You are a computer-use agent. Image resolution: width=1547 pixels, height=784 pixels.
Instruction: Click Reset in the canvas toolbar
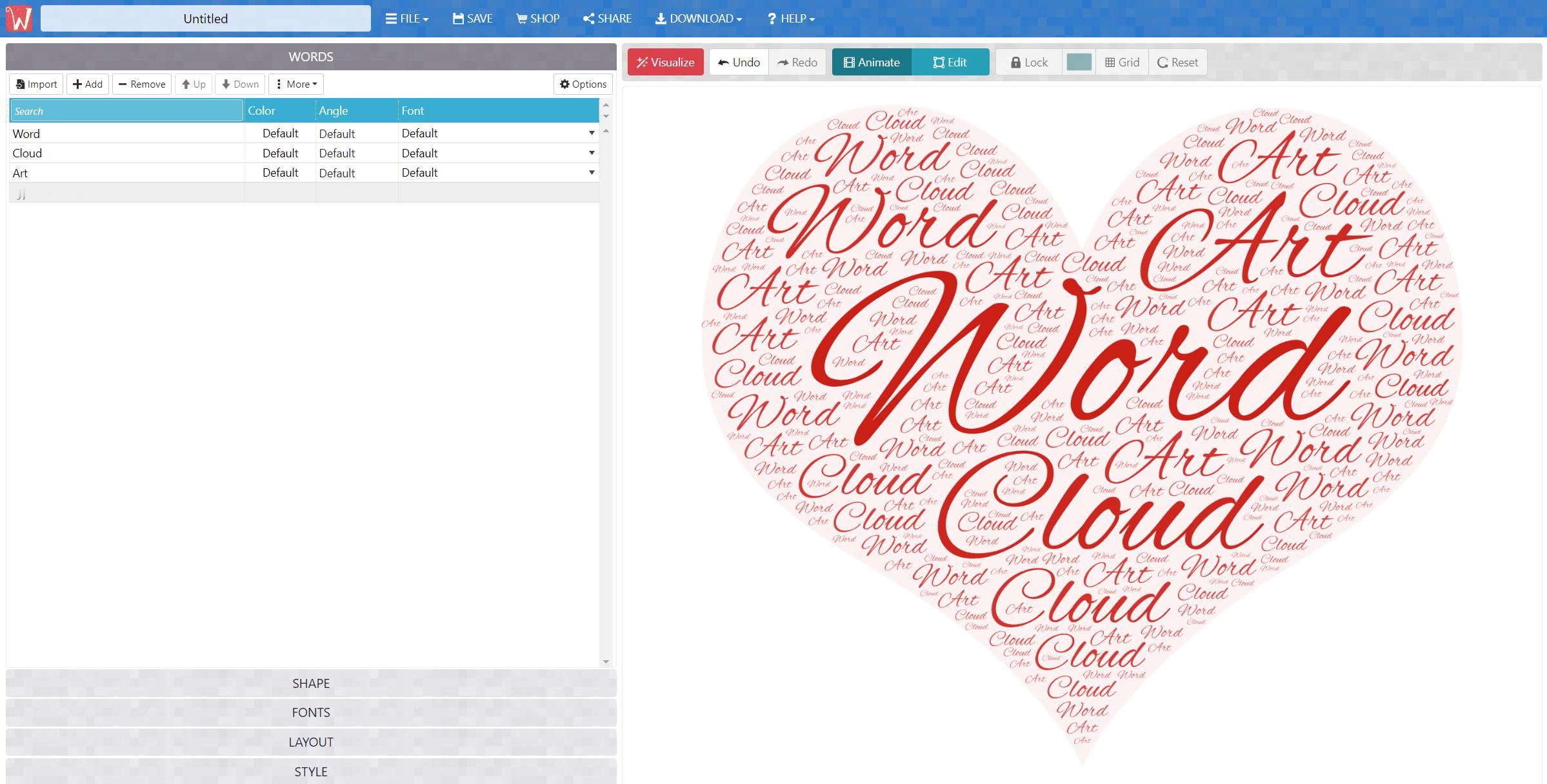pyautogui.click(x=1177, y=63)
